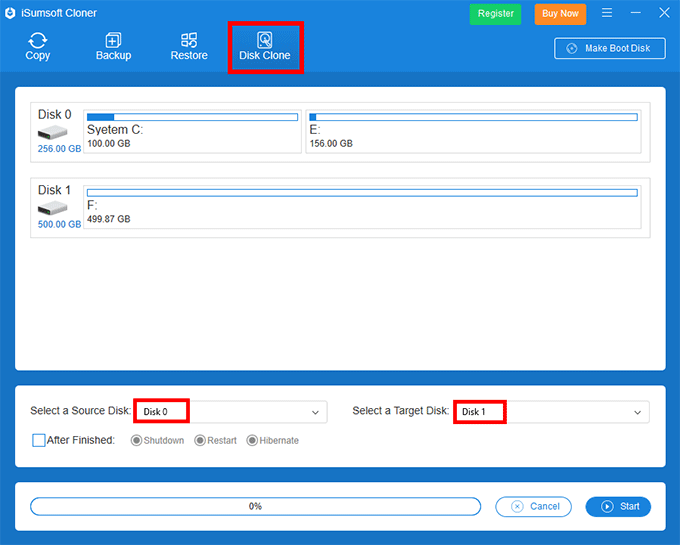Open the hamburger menu icon
The image size is (680, 545).
click(607, 13)
